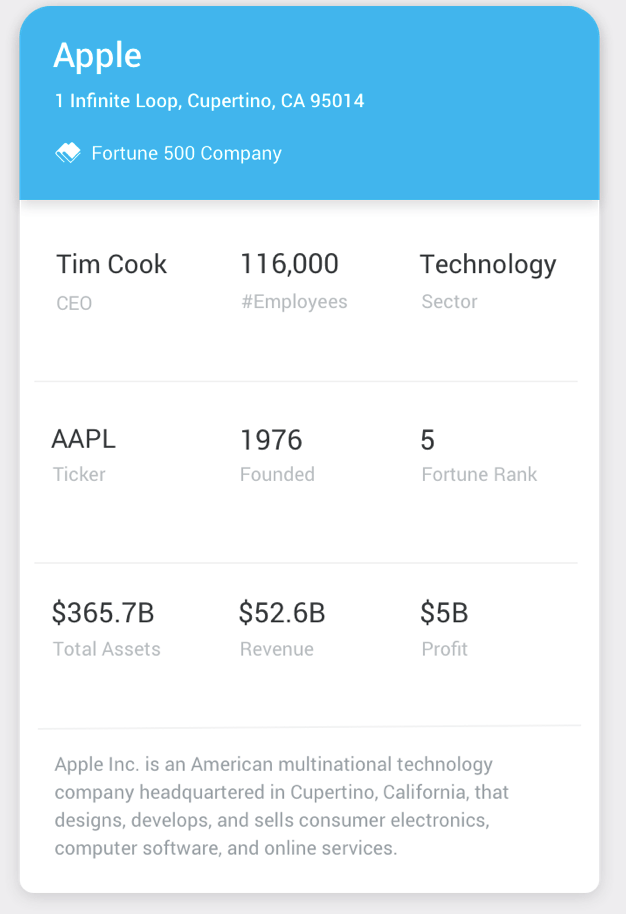The width and height of the screenshot is (626, 914).
Task: Click the 1976 founded year
Action: point(271,440)
